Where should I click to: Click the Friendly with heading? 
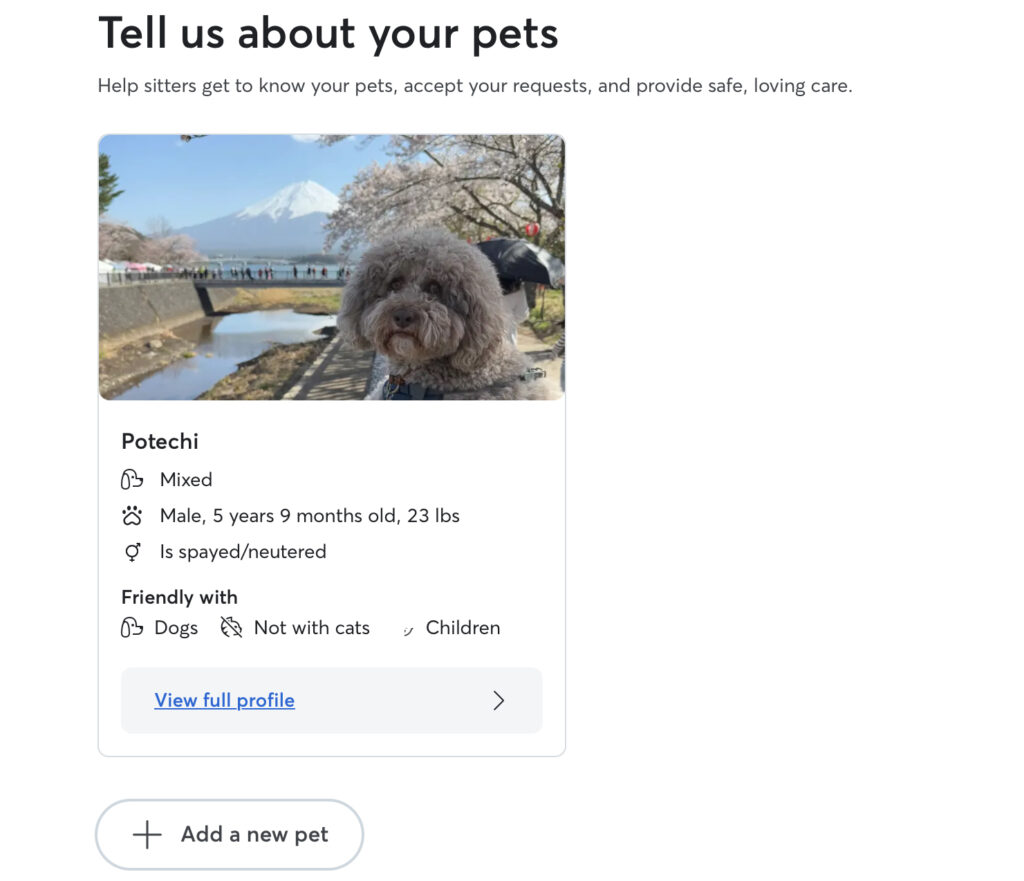(x=179, y=597)
